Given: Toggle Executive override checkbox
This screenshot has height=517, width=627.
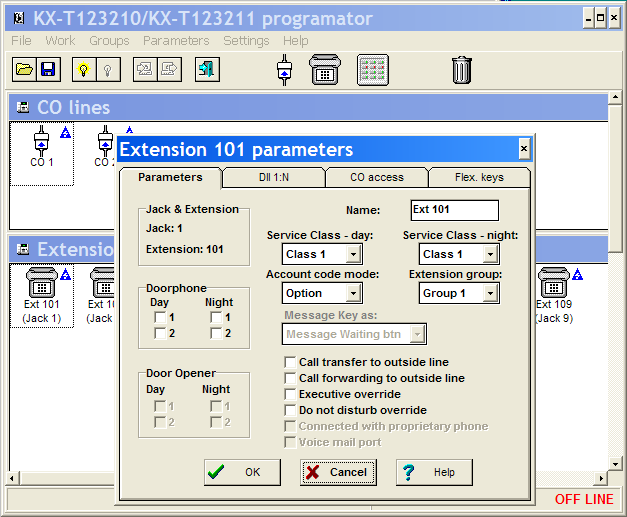Looking at the screenshot, I should [x=291, y=394].
